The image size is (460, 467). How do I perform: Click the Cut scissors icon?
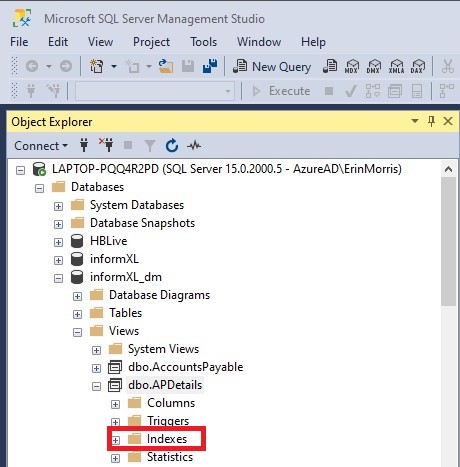pyautogui.click(x=448, y=66)
